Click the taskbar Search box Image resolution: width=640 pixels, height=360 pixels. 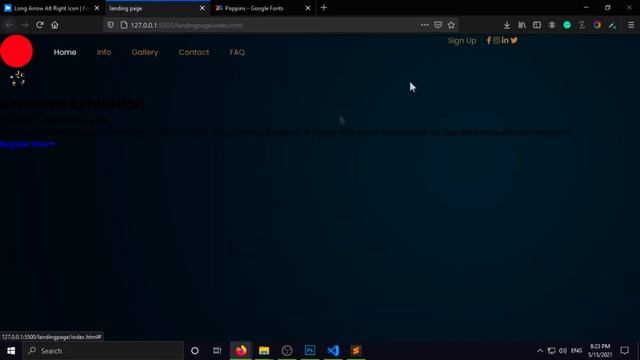103,351
